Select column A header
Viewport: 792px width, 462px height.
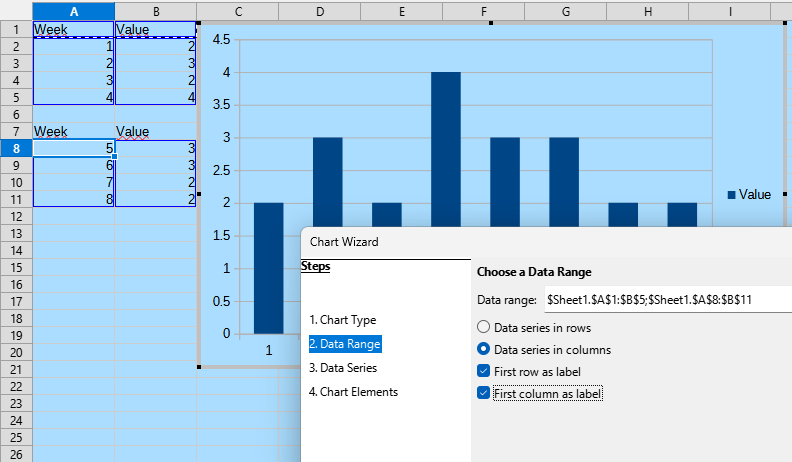pyautogui.click(x=74, y=11)
